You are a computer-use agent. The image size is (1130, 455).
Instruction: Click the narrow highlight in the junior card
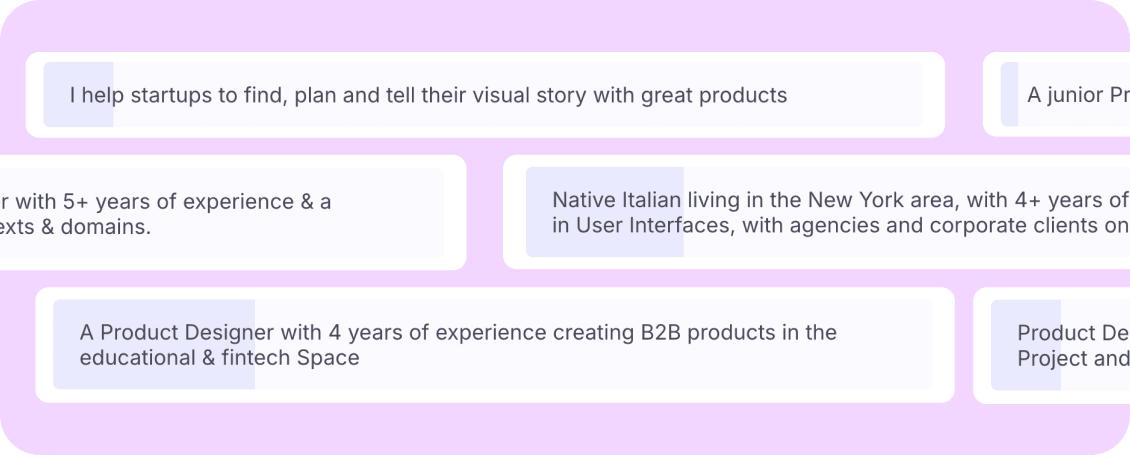(x=1010, y=94)
